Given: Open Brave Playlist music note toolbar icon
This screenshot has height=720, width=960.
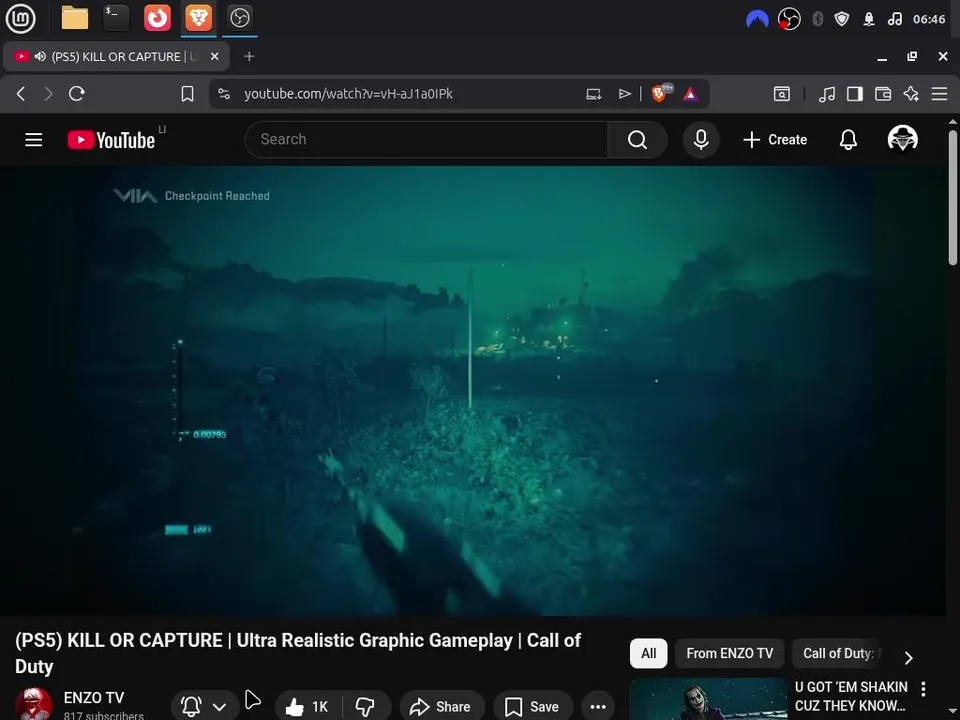Looking at the screenshot, I should click(827, 94).
